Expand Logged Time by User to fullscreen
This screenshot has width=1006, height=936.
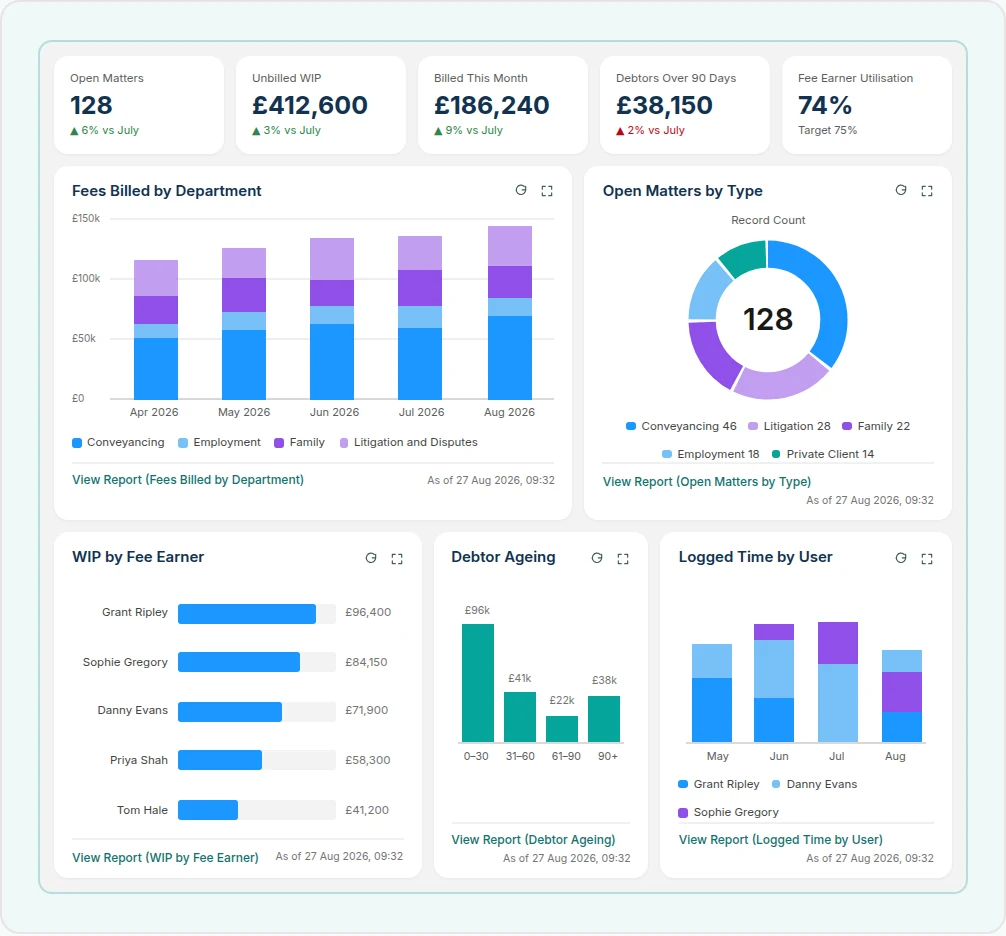tap(926, 559)
